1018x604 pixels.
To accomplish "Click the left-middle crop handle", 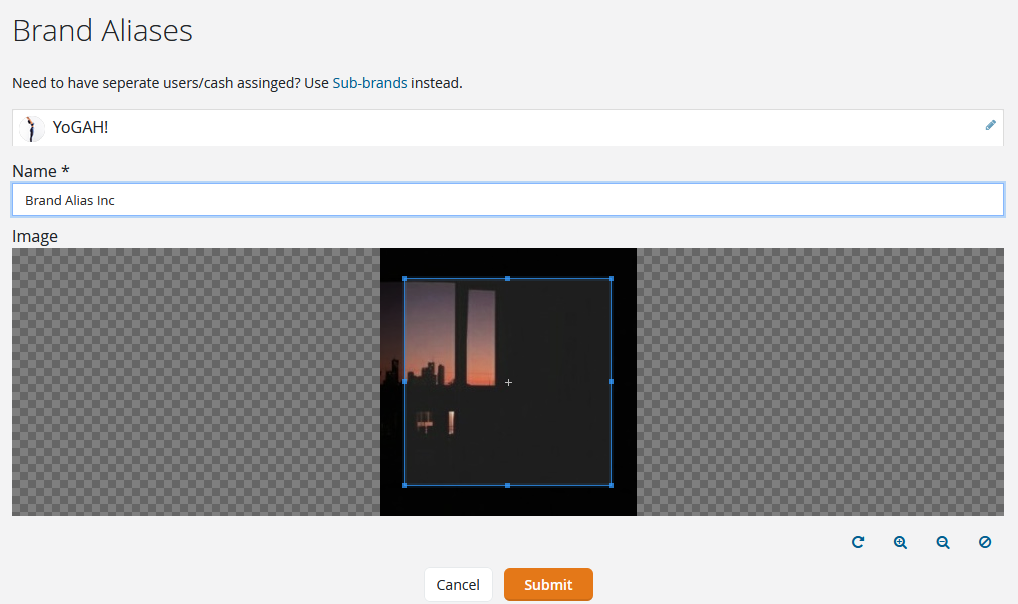I will 404,382.
